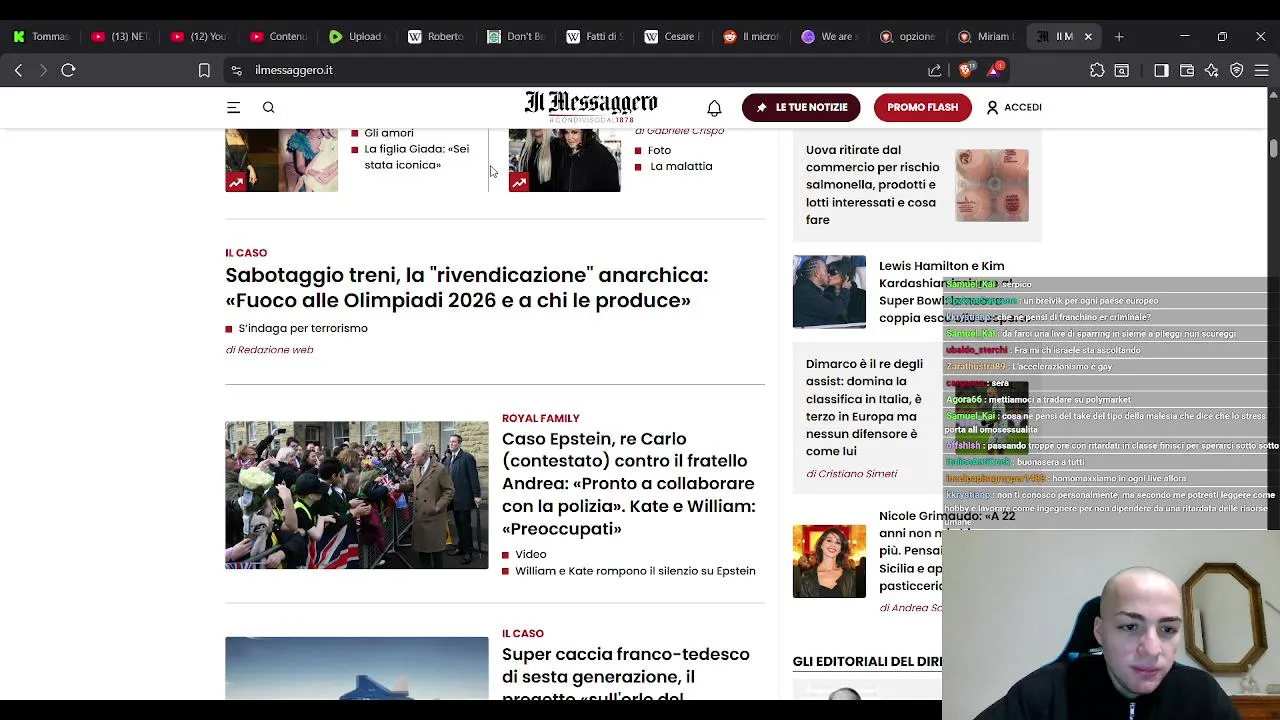
Task: Open Sabotaggio treni anarchica headline
Action: (x=467, y=287)
